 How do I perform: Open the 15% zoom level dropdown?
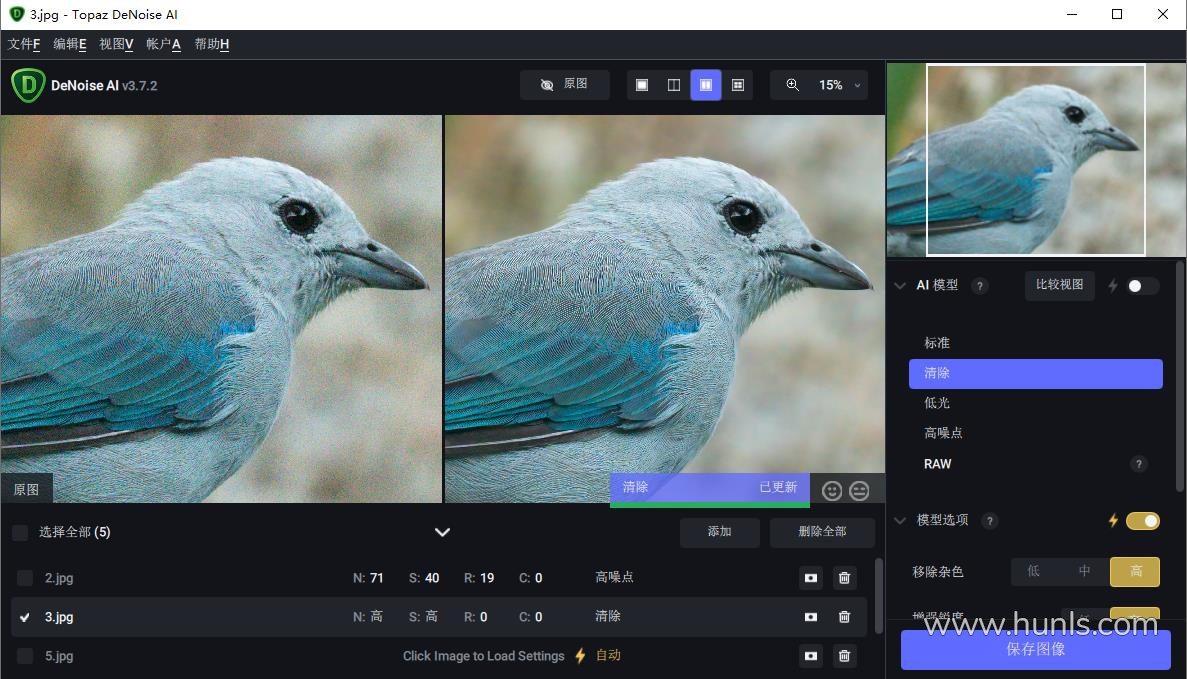point(838,85)
